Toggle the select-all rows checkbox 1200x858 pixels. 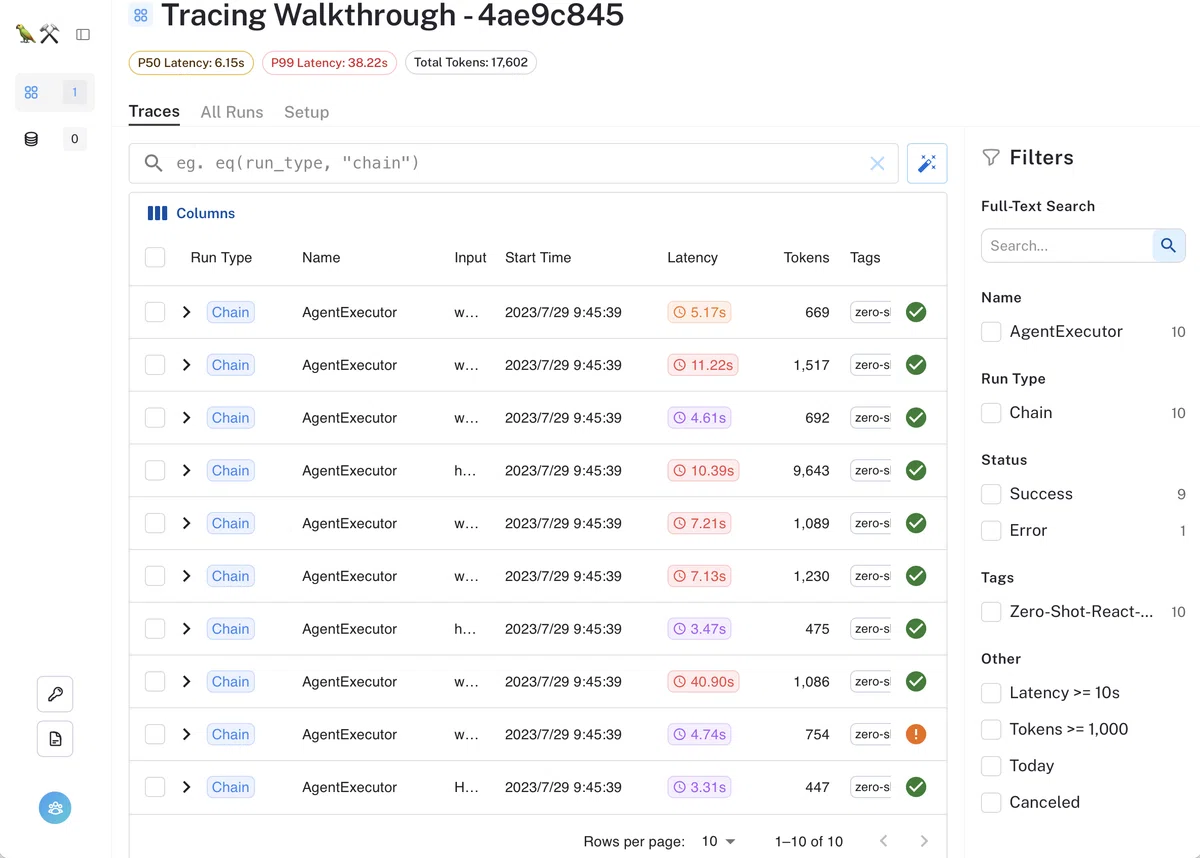[x=155, y=257]
